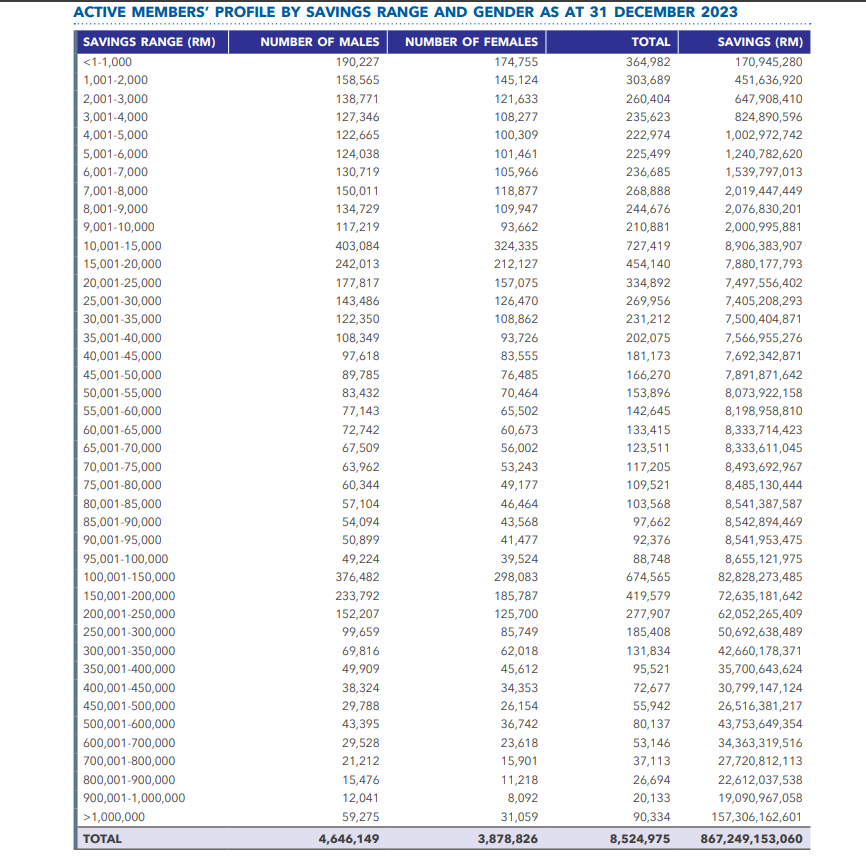Click females value 324,335
The height and width of the screenshot is (856, 866).
click(x=516, y=246)
